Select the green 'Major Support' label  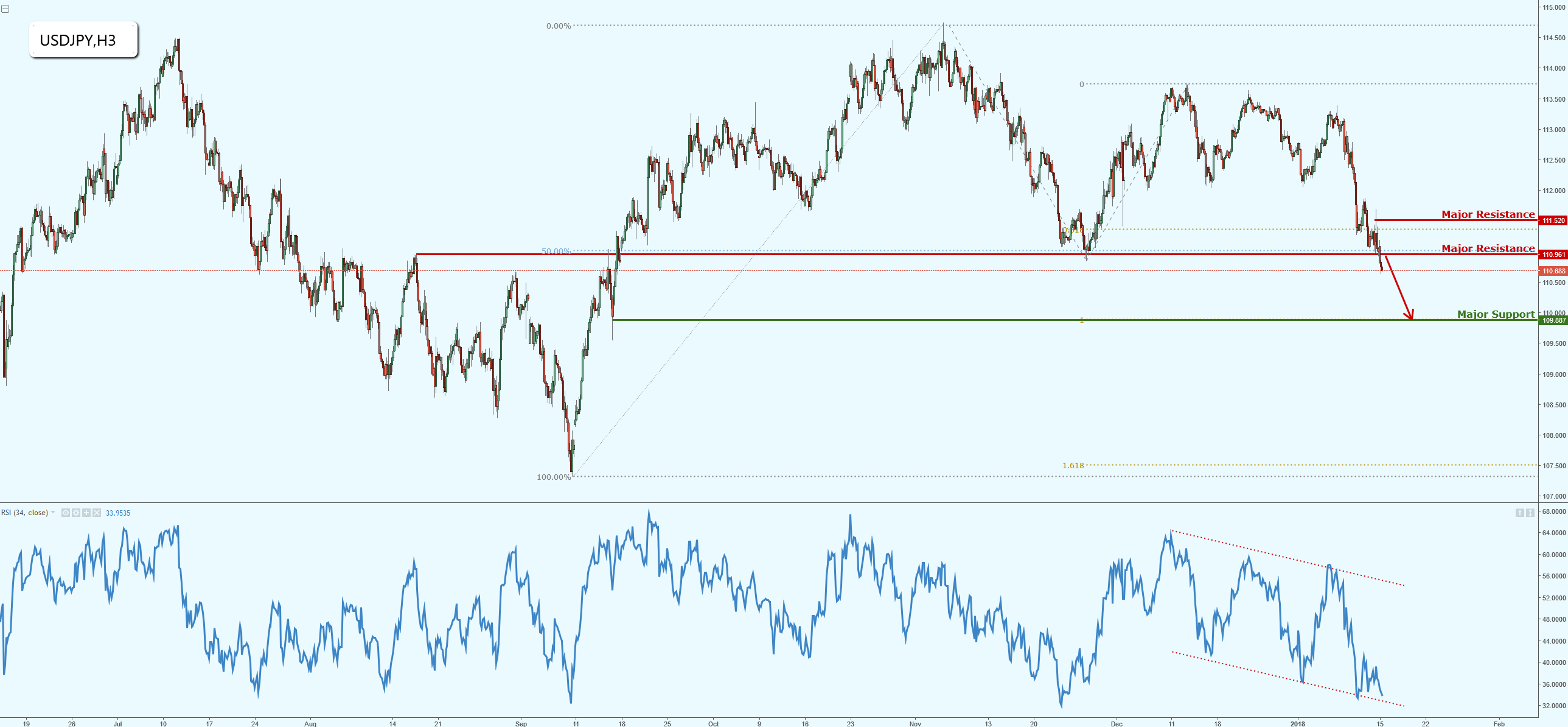click(x=1496, y=314)
